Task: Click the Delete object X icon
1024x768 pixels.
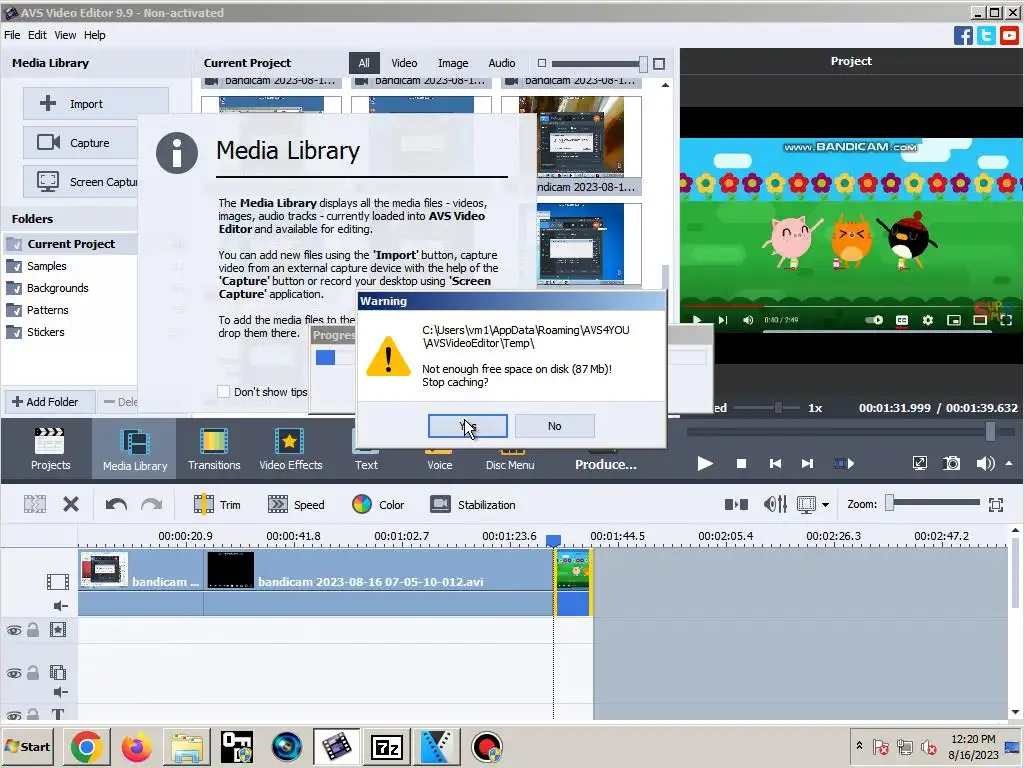Action: 71,504
